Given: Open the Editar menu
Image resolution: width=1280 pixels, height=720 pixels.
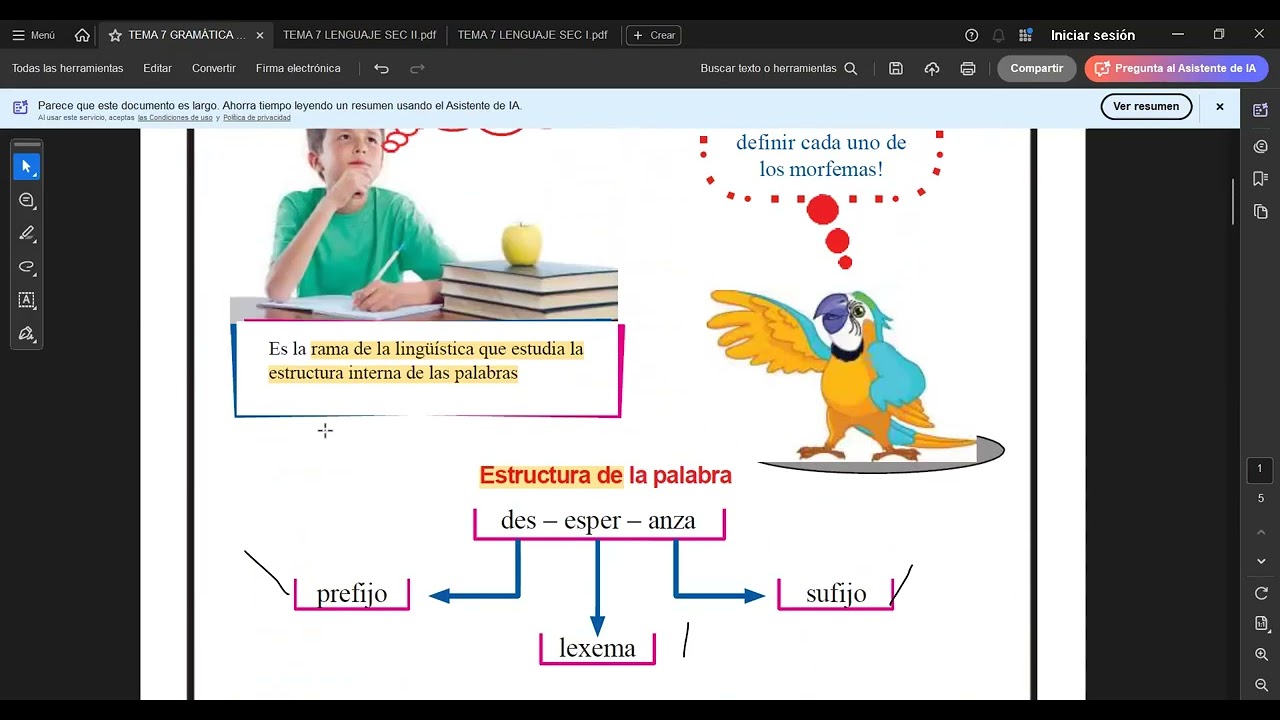Looking at the screenshot, I should (x=157, y=68).
